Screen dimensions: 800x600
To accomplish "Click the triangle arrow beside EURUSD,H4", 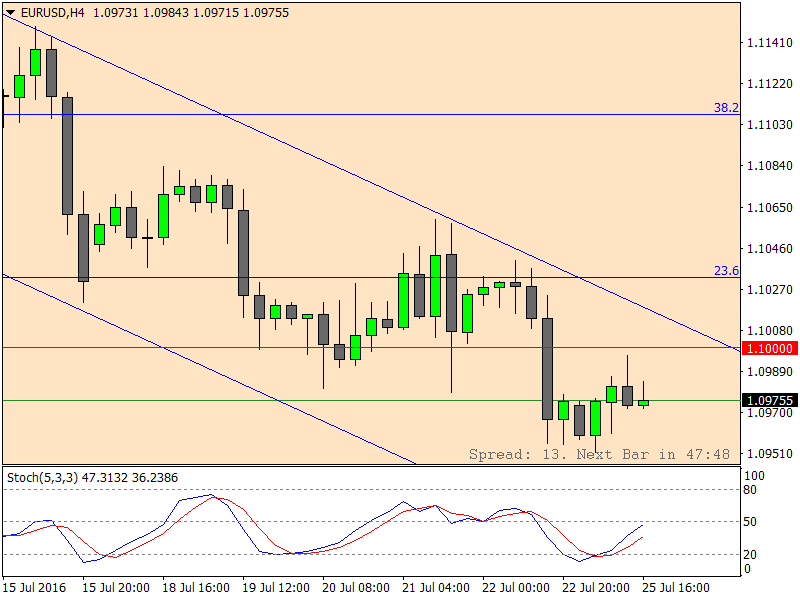I will [11, 12].
